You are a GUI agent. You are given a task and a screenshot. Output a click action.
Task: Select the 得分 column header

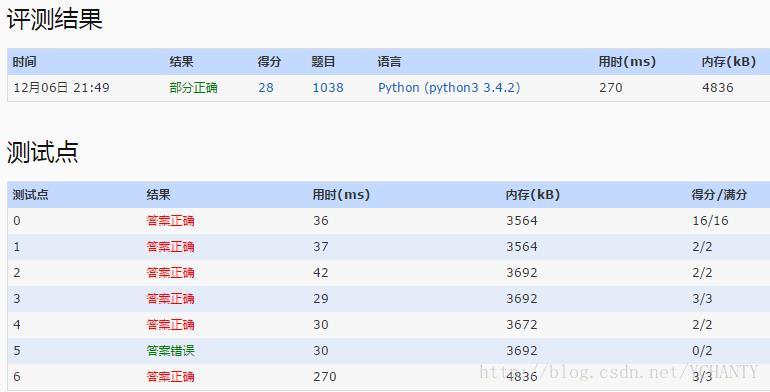tap(269, 62)
